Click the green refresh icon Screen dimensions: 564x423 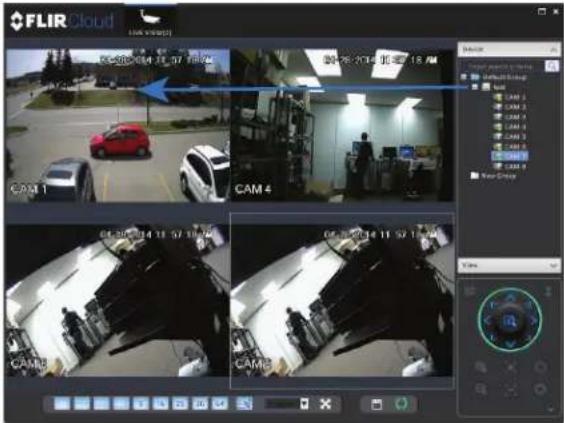402,404
